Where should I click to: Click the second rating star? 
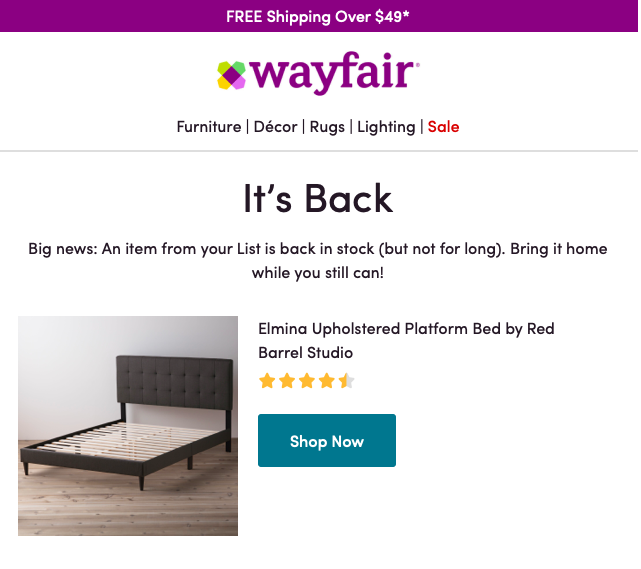[287, 381]
